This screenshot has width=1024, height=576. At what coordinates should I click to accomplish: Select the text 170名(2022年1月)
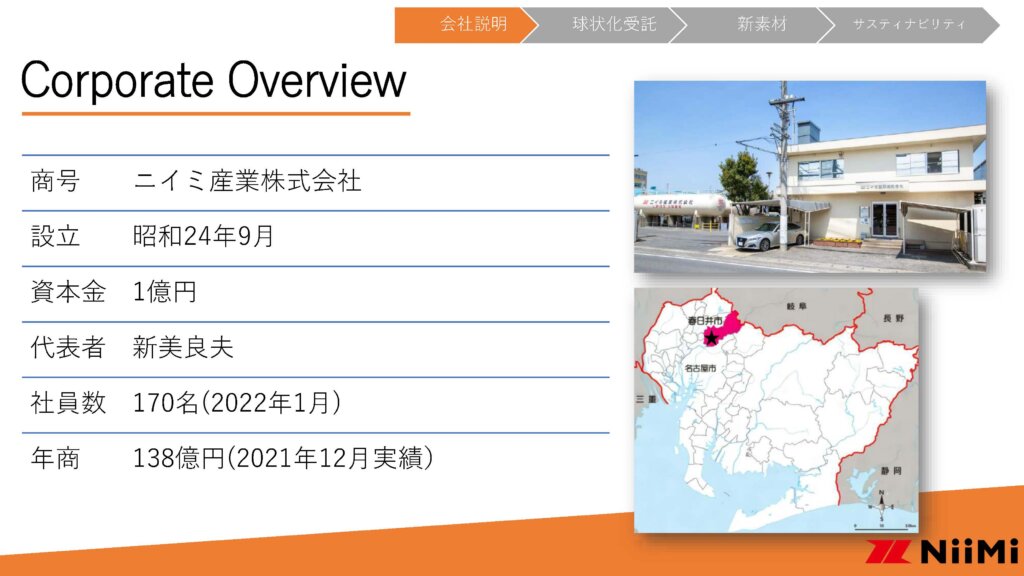[x=237, y=403]
